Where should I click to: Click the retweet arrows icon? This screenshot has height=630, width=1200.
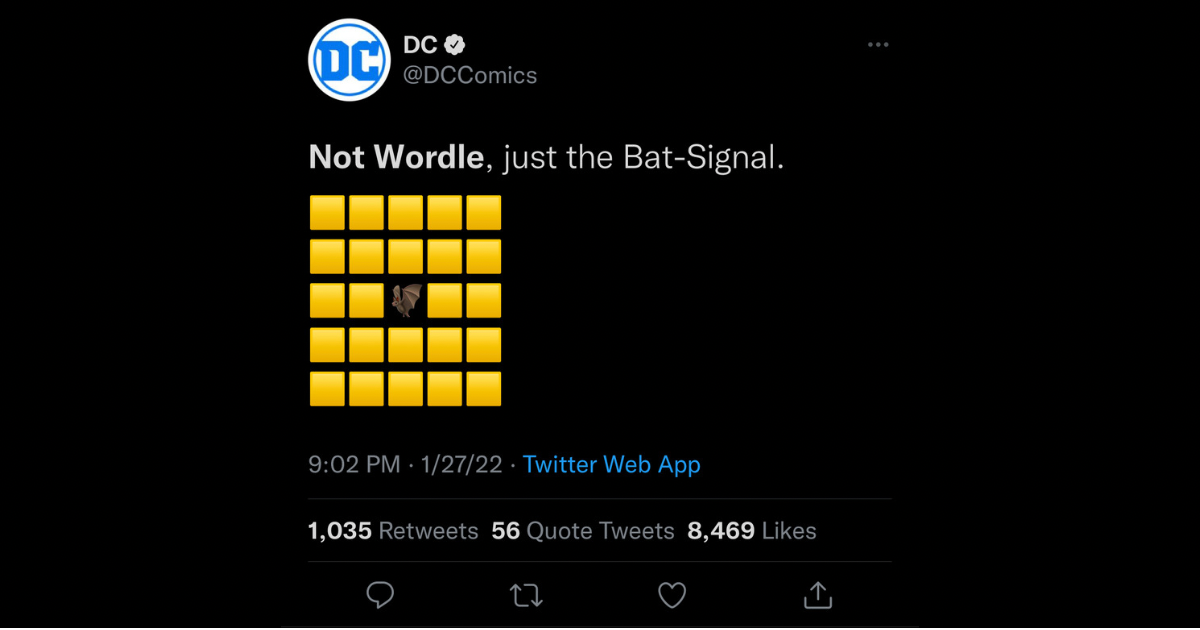526,596
